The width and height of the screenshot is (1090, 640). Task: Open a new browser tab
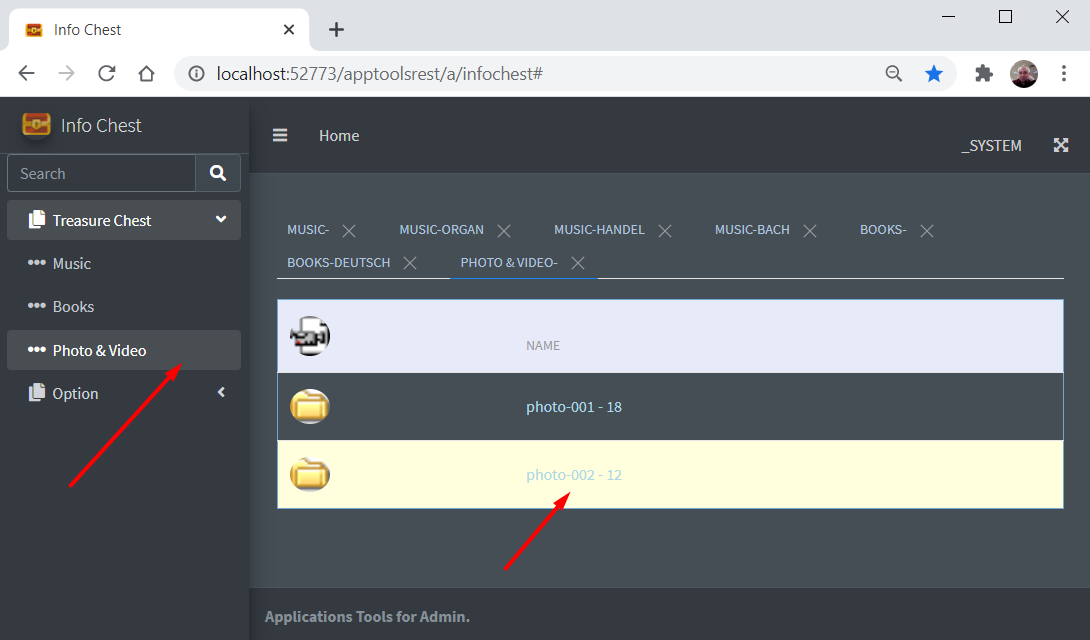pyautogui.click(x=336, y=29)
